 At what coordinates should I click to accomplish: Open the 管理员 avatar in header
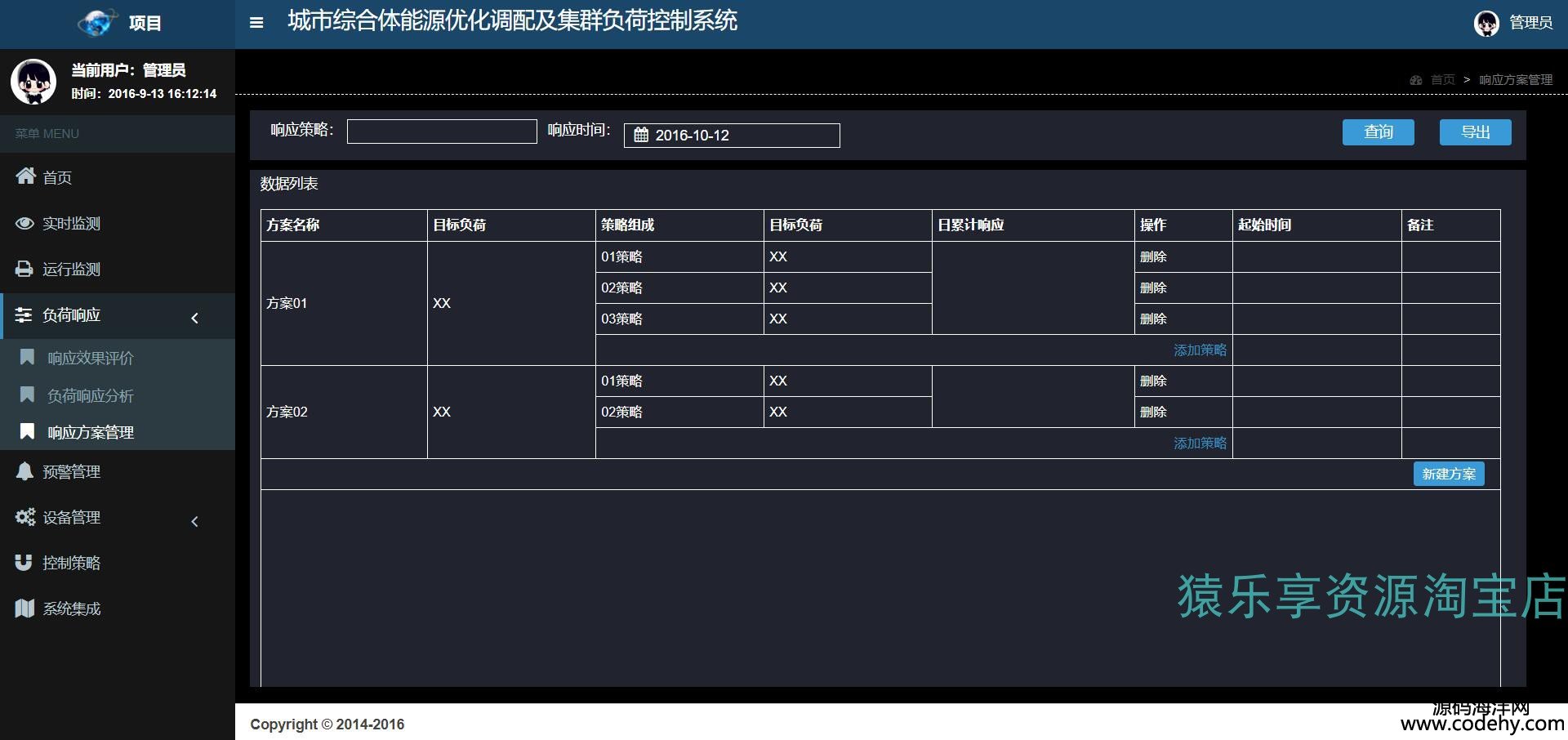coord(1486,24)
